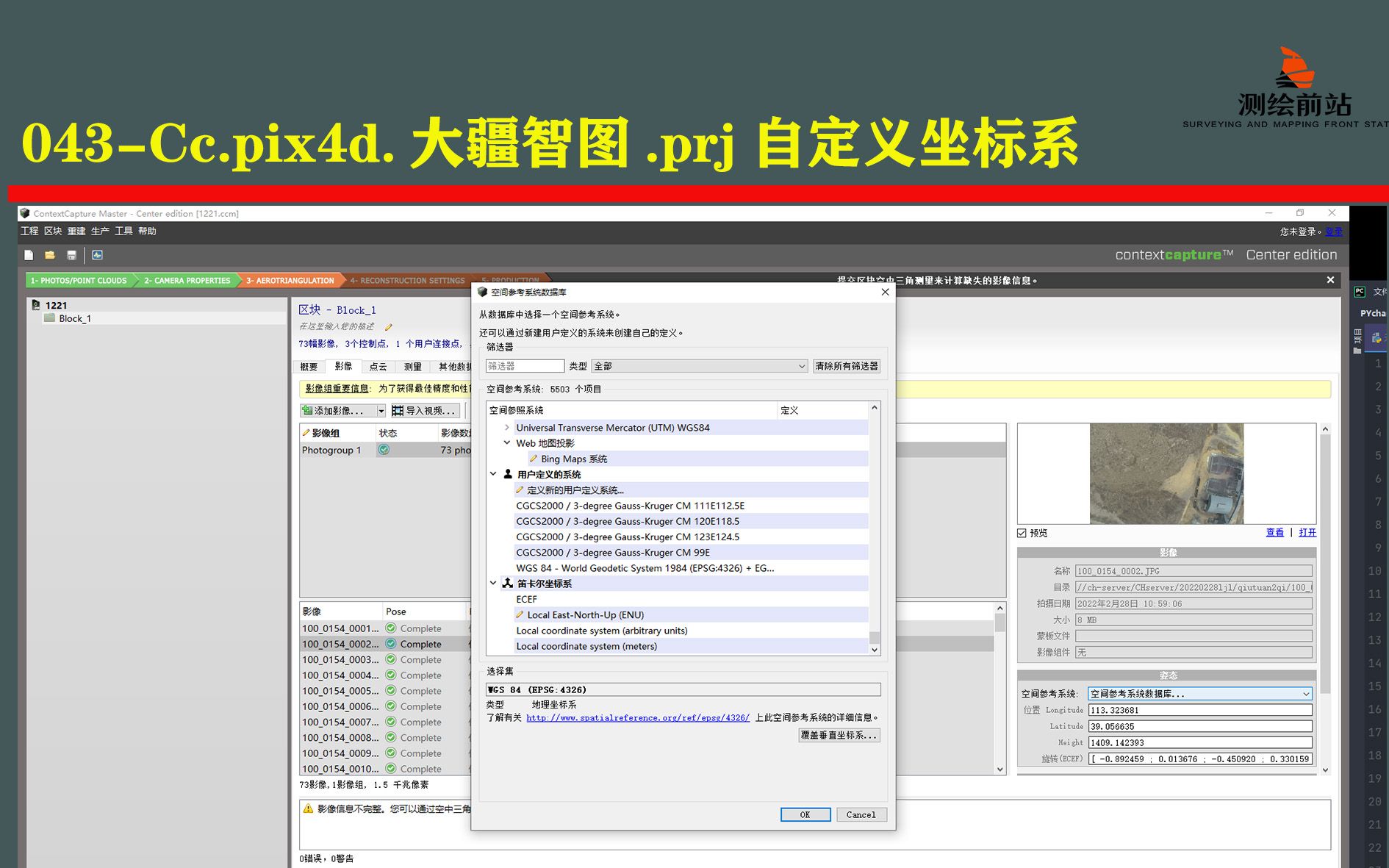Image resolution: width=1389 pixels, height=868 pixels.
Task: Click the 清除所有筛选器 button
Action: tap(847, 366)
